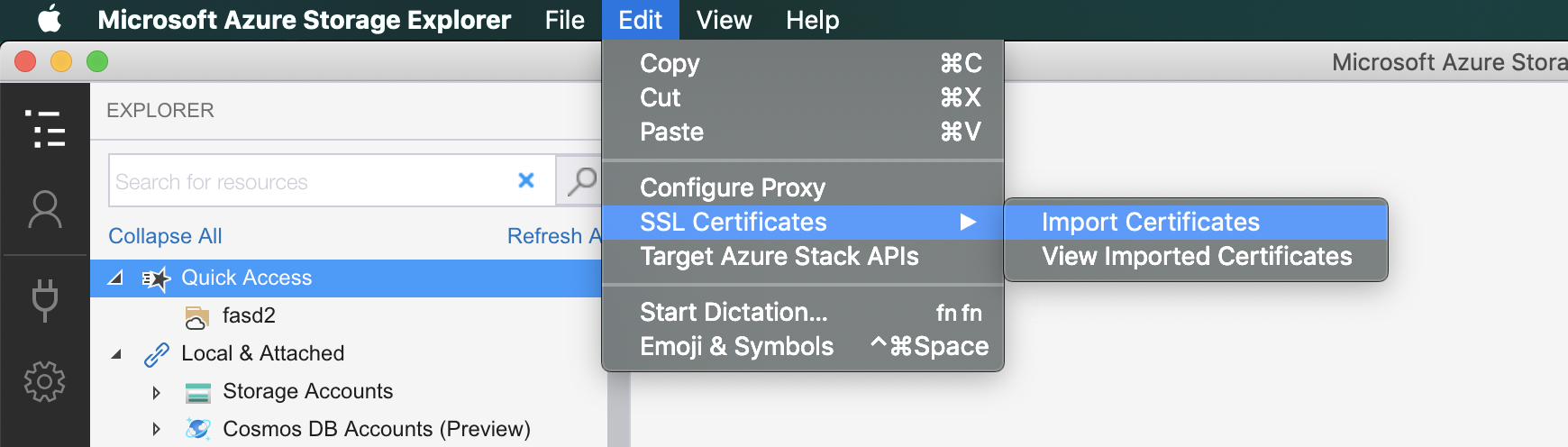The width and height of the screenshot is (1568, 447).
Task: Open the Connect plug icon
Action: pos(45,300)
